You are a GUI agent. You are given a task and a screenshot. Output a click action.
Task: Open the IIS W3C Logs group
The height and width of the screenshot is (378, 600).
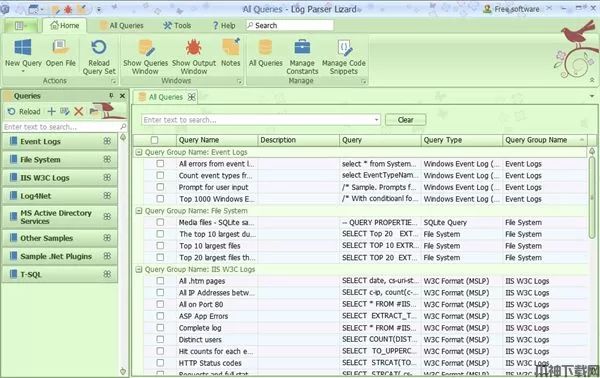60,178
